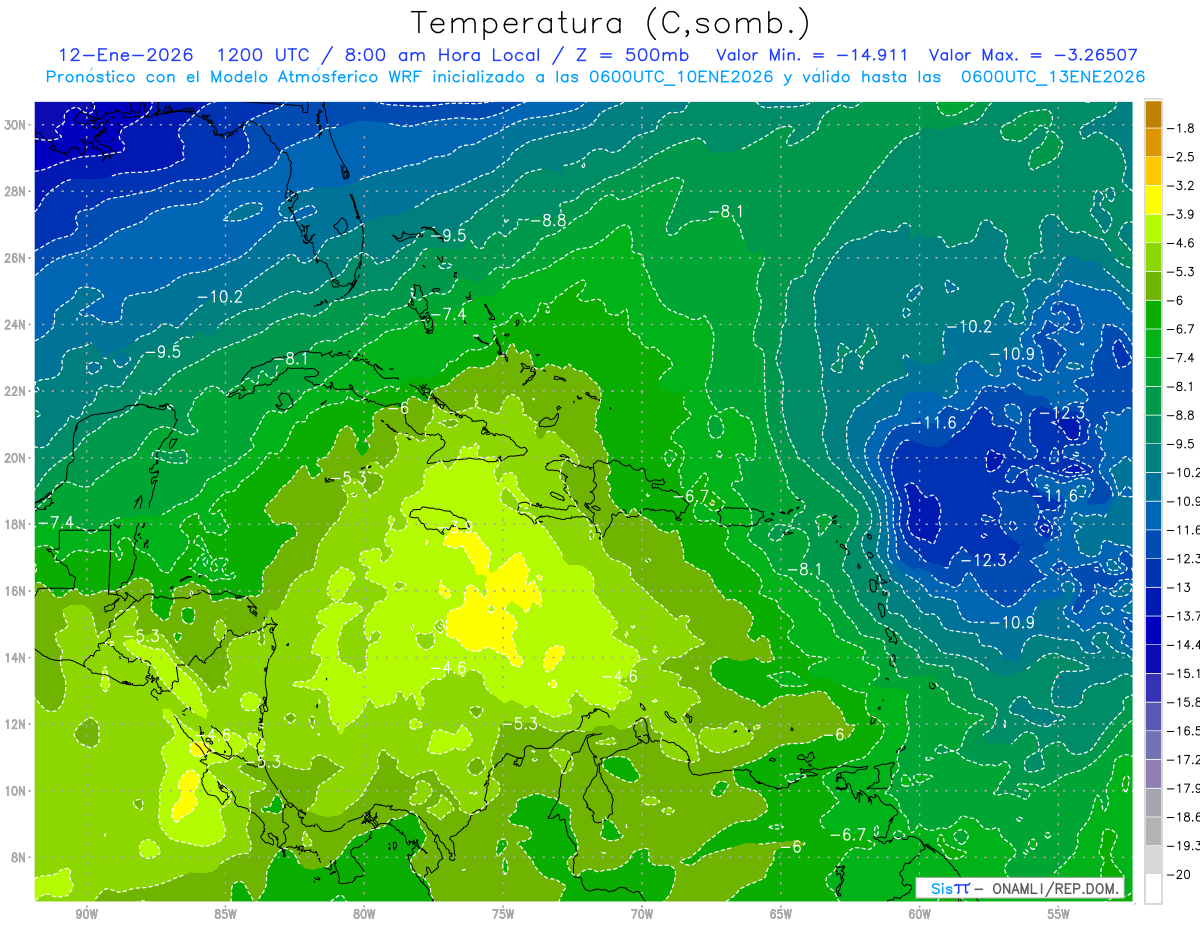Click the "-15.1" colorbar label
This screenshot has width=1200, height=927.
(1184, 673)
